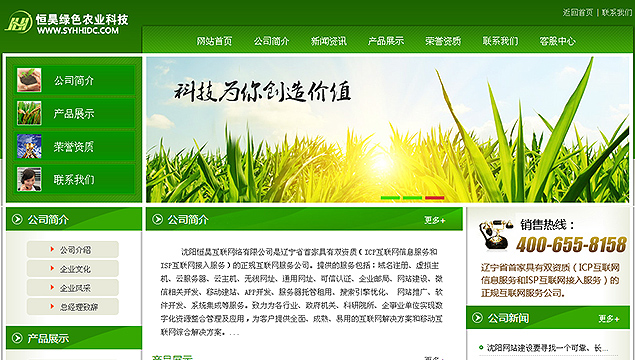Open 新闻资讯 in the navigation bar
635x360 pixels.
coord(328,41)
